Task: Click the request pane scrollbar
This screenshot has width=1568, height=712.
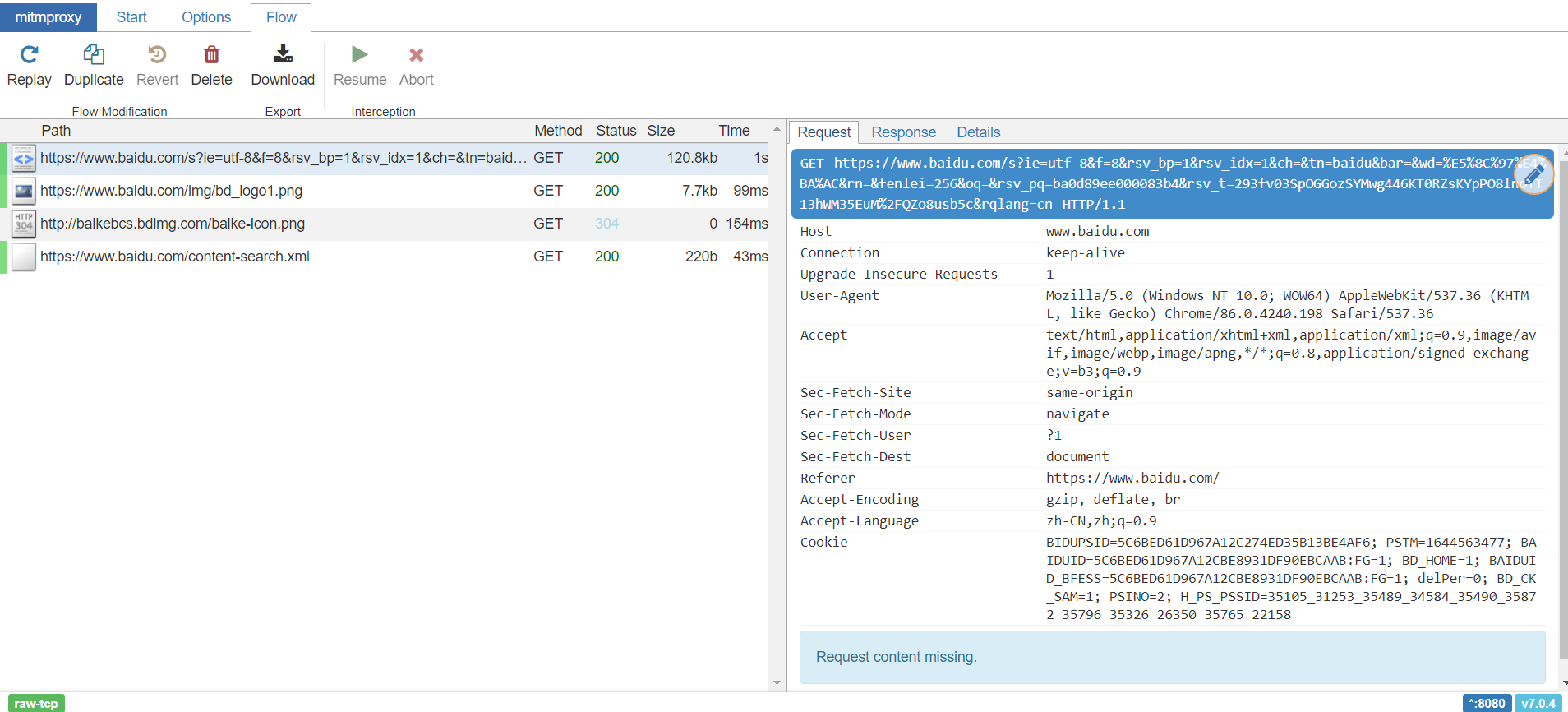Action: coord(1563,411)
